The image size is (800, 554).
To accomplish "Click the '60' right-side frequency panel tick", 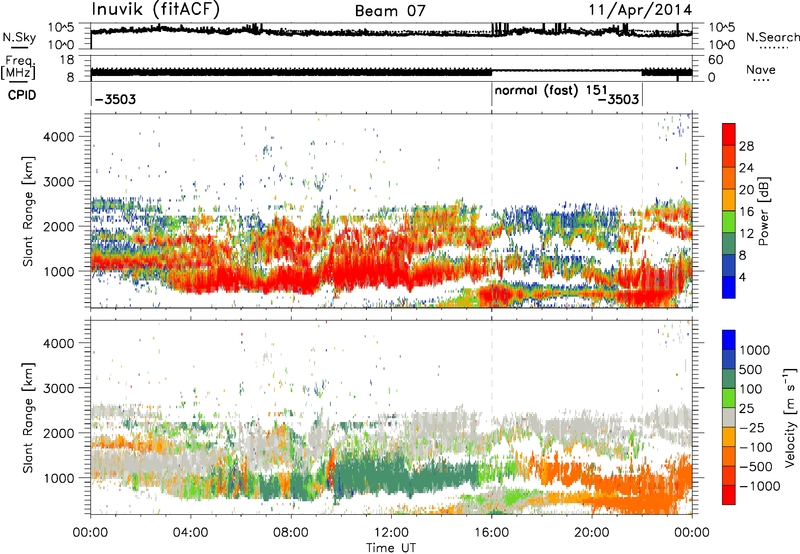I will 715,60.
